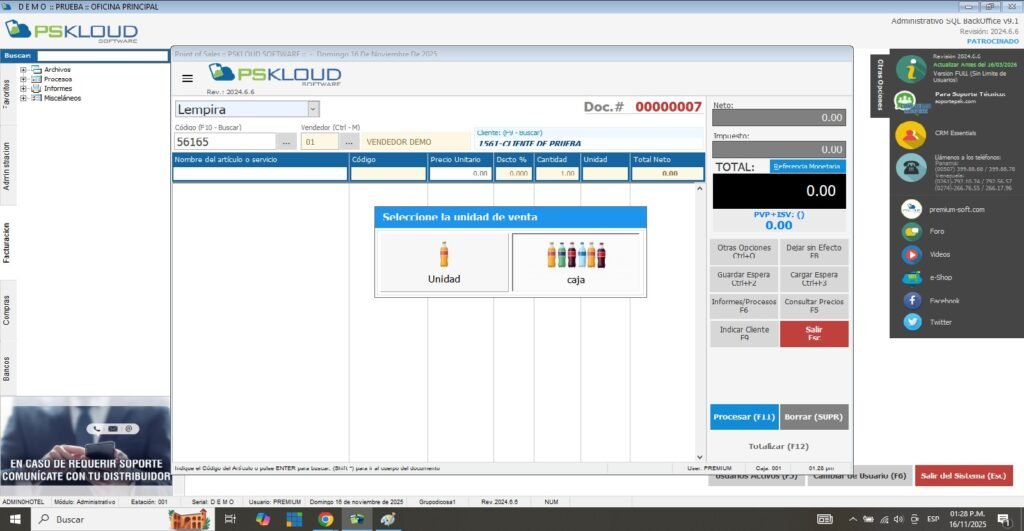The height and width of the screenshot is (531, 1024).
Task: Click the CRM Essentials icon
Action: (910, 133)
